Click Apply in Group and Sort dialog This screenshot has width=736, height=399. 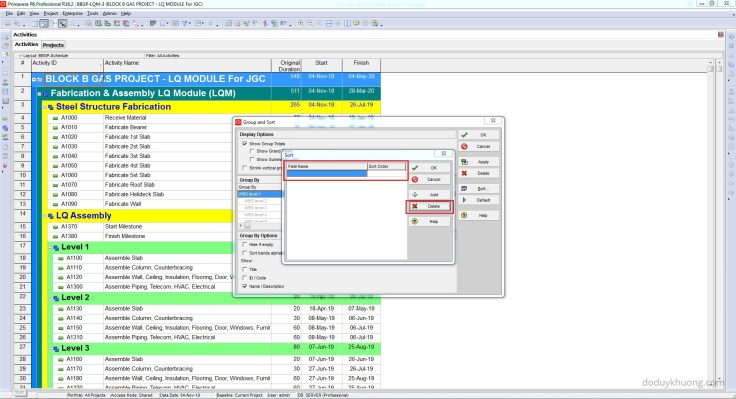(479, 162)
